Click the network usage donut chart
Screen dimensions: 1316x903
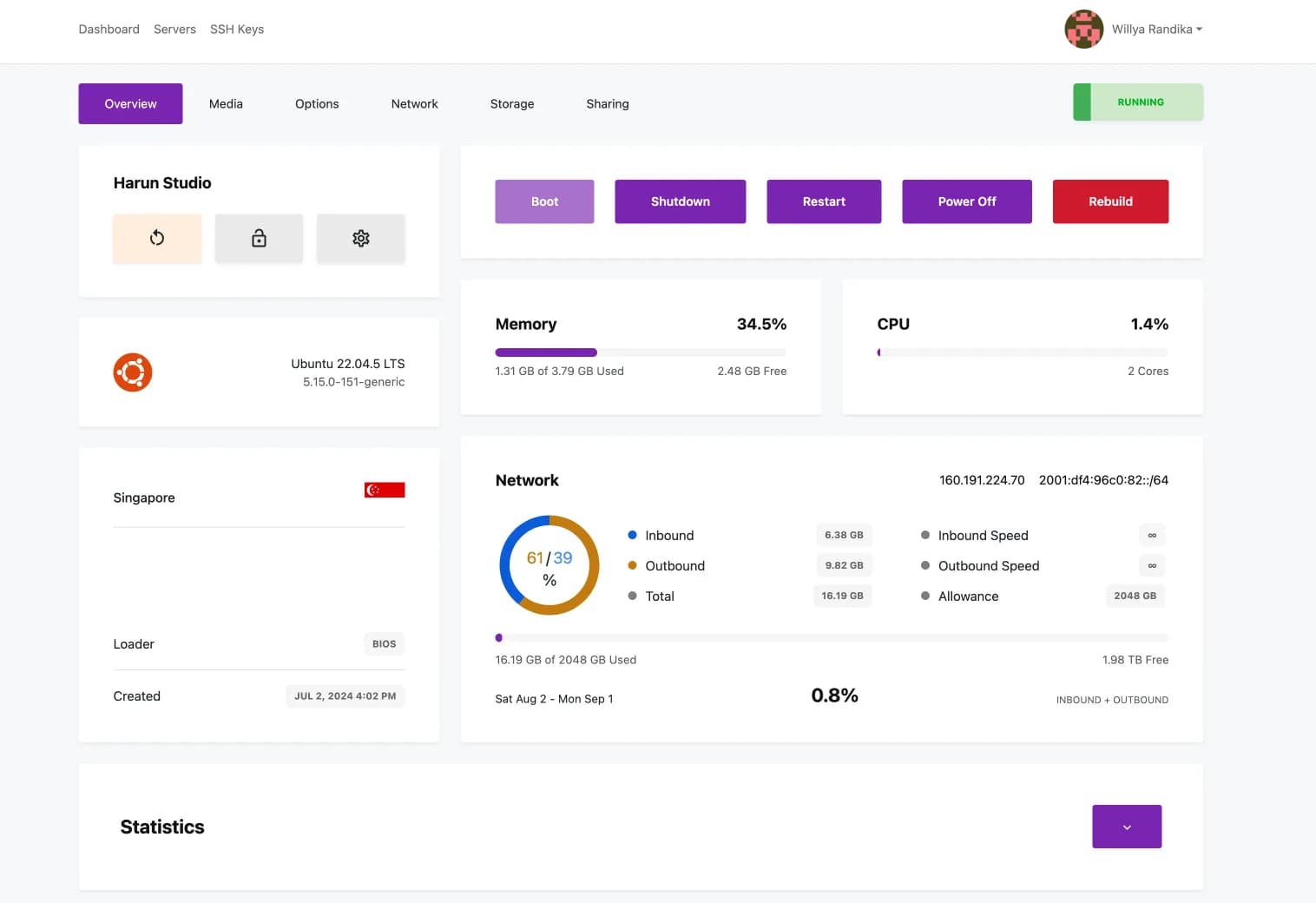(549, 565)
